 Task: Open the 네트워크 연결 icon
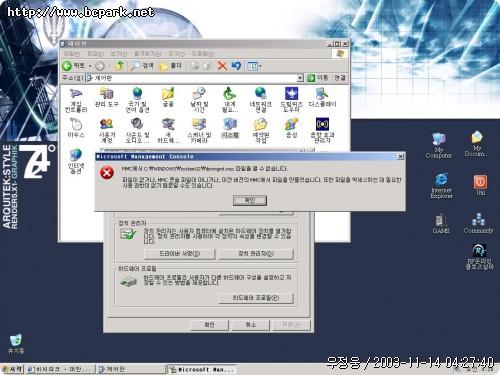point(261,100)
